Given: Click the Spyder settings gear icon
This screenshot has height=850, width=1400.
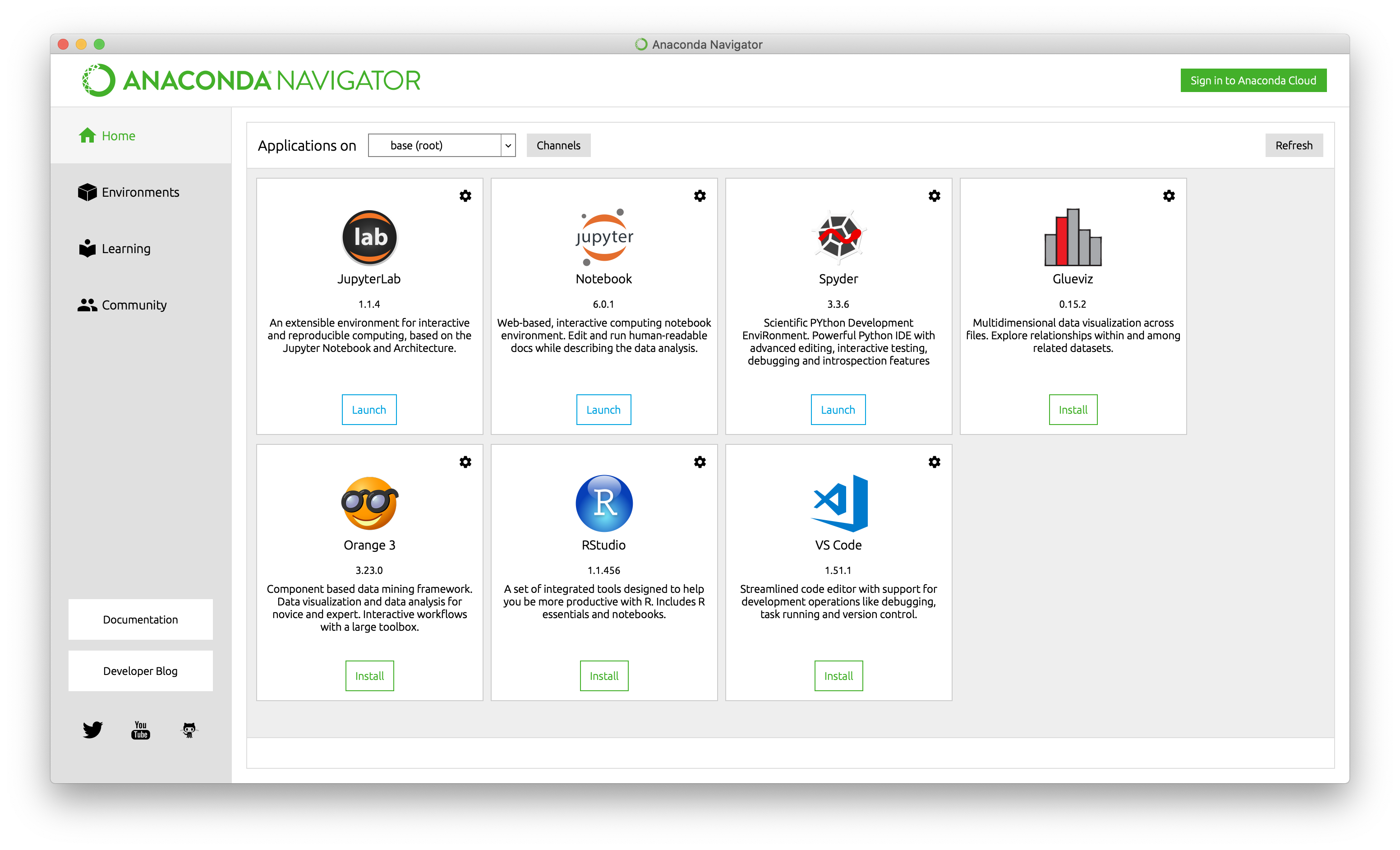Looking at the screenshot, I should click(934, 196).
